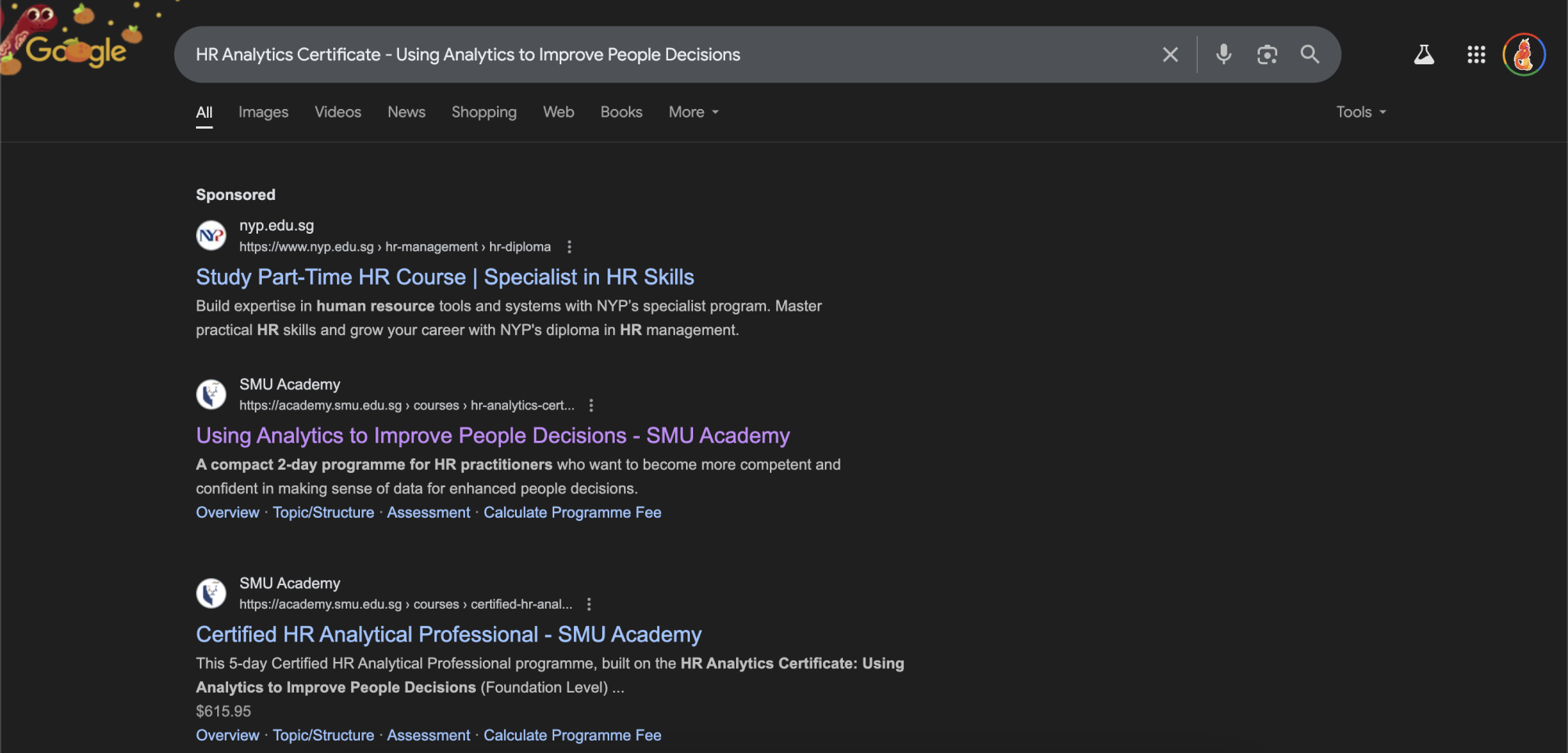Click the nyp.edu.sg hr-diploma URL
1568x753 pixels.
click(394, 247)
